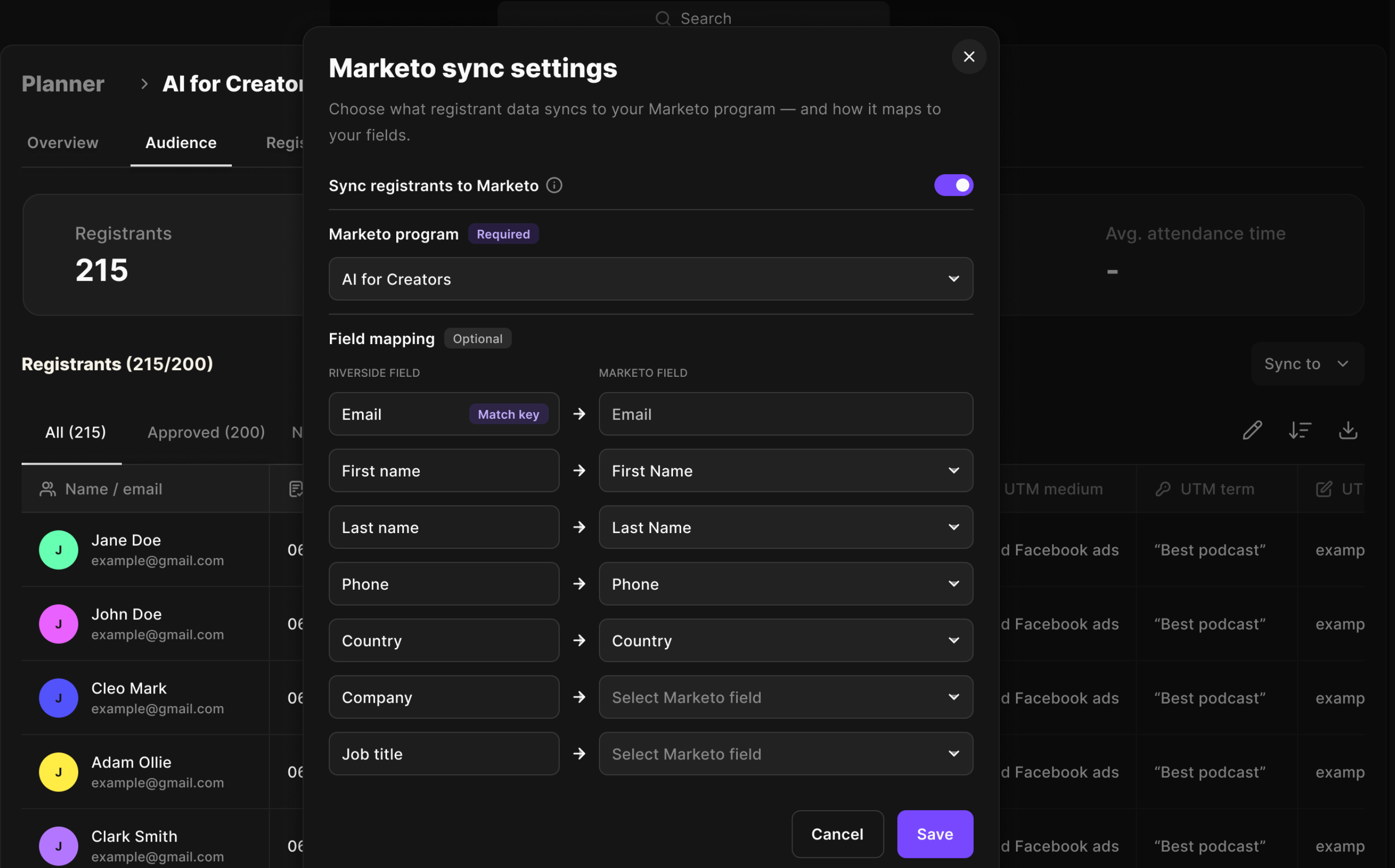The height and width of the screenshot is (868, 1395).
Task: Close the Marketo sync settings dialog
Action: pos(969,56)
